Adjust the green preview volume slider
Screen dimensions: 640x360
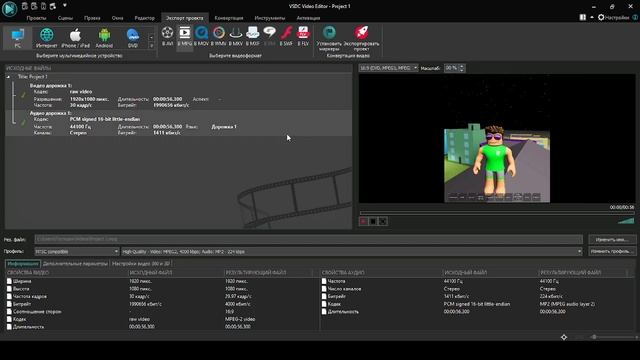point(626,221)
